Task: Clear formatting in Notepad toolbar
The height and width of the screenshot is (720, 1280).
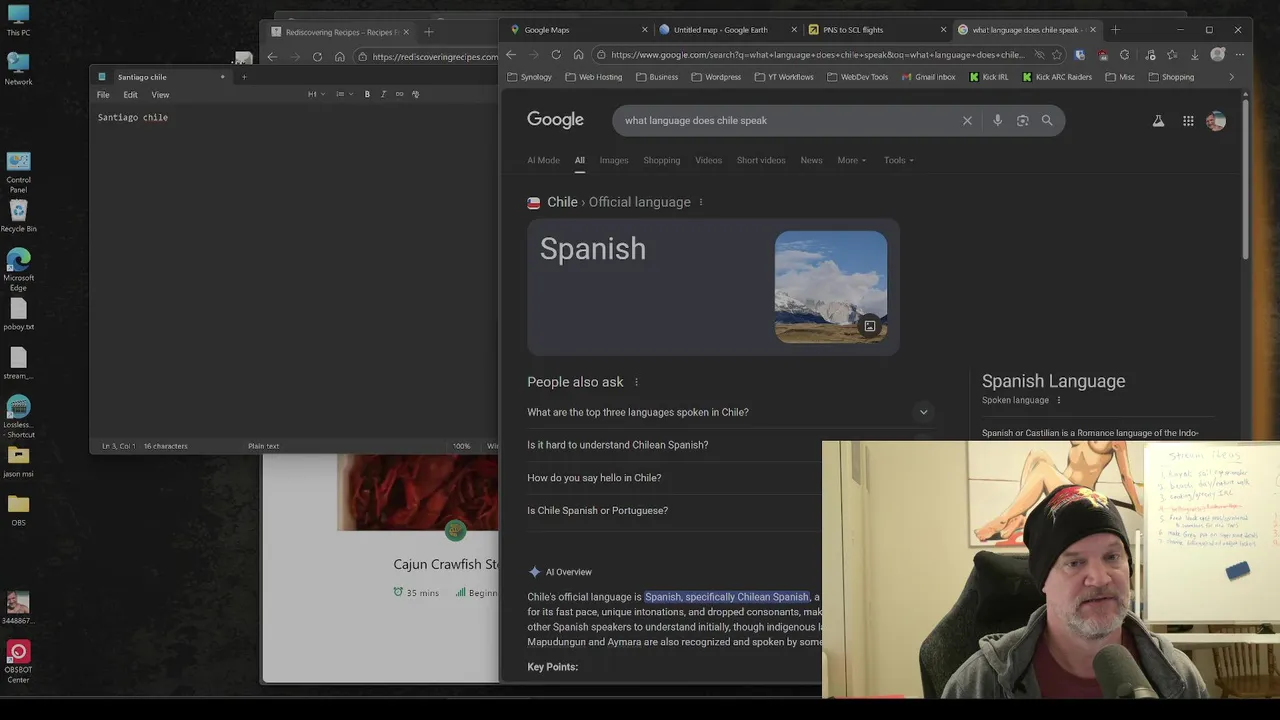Action: click(x=416, y=94)
